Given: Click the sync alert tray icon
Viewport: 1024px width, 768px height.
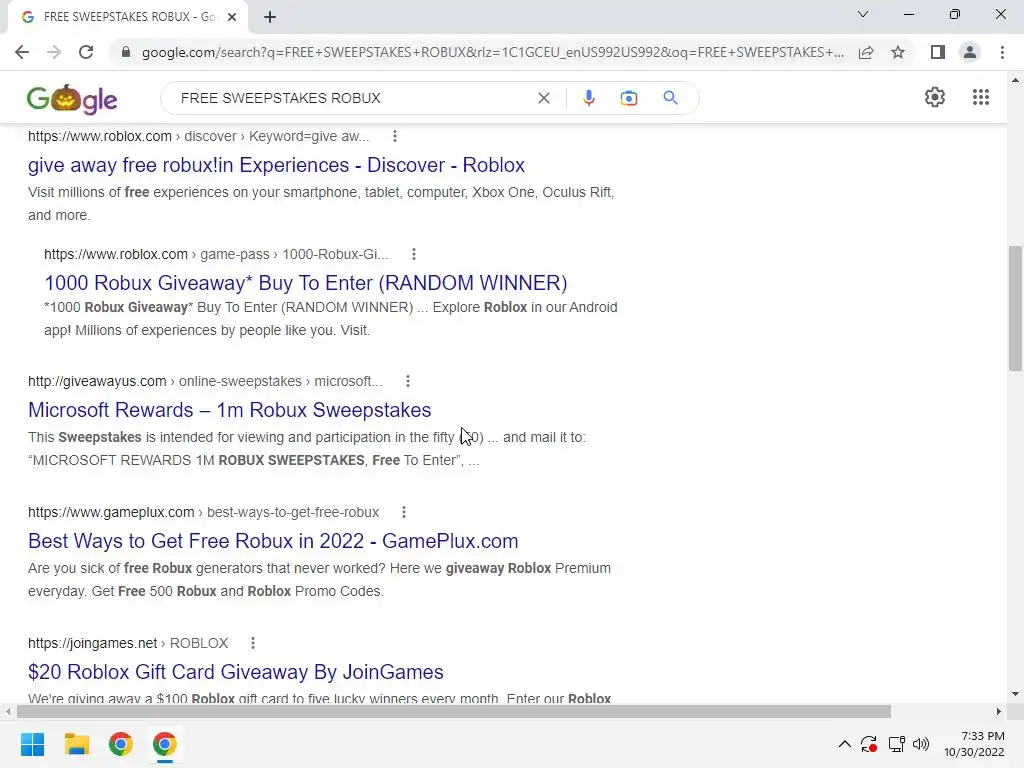Looking at the screenshot, I should 869,744.
